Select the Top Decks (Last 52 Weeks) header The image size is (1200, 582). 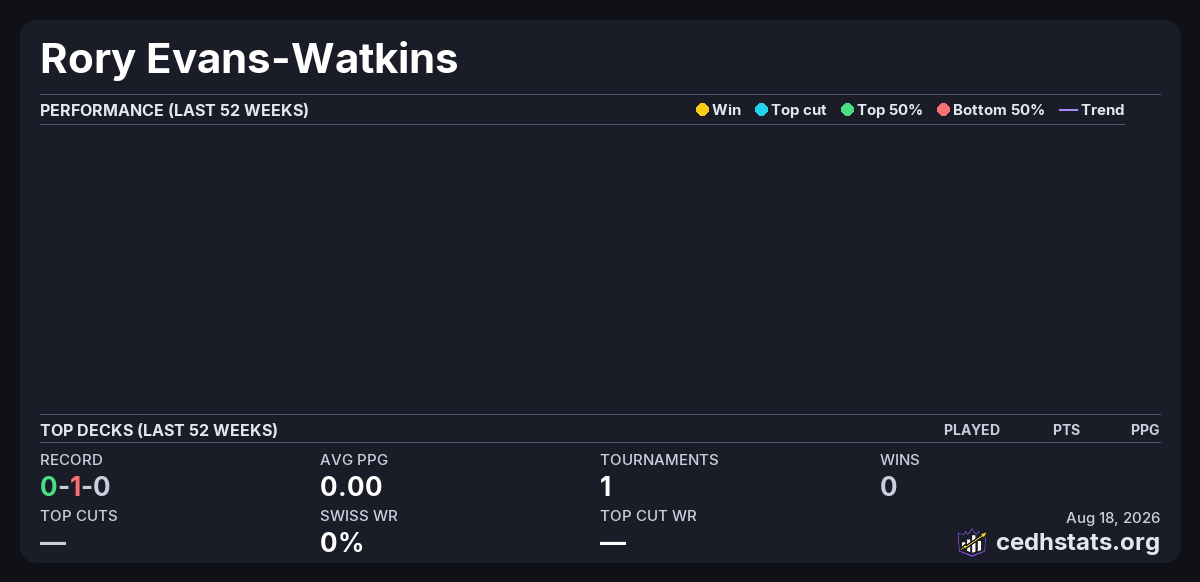pyautogui.click(x=159, y=430)
